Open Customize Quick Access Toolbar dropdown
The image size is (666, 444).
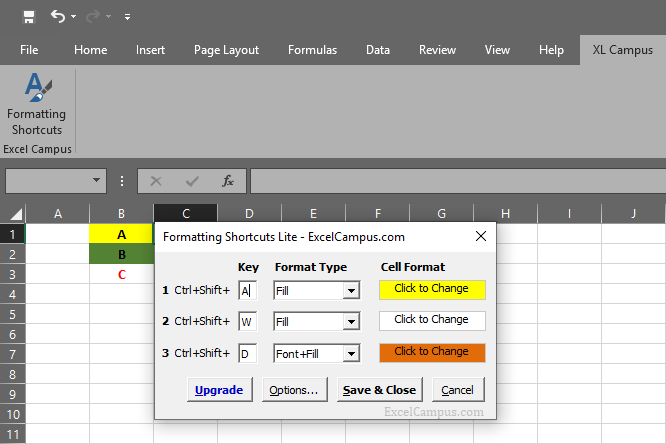tap(127, 17)
